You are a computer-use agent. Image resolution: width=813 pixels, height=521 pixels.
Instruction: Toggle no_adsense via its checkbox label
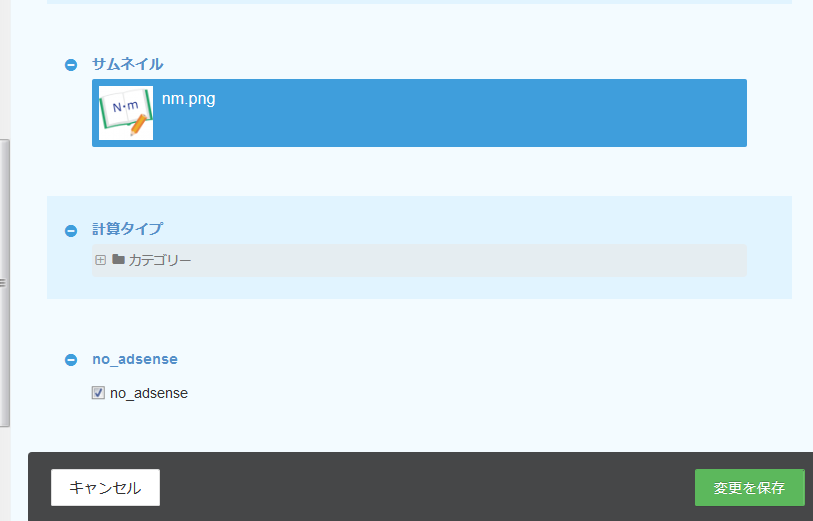149,393
